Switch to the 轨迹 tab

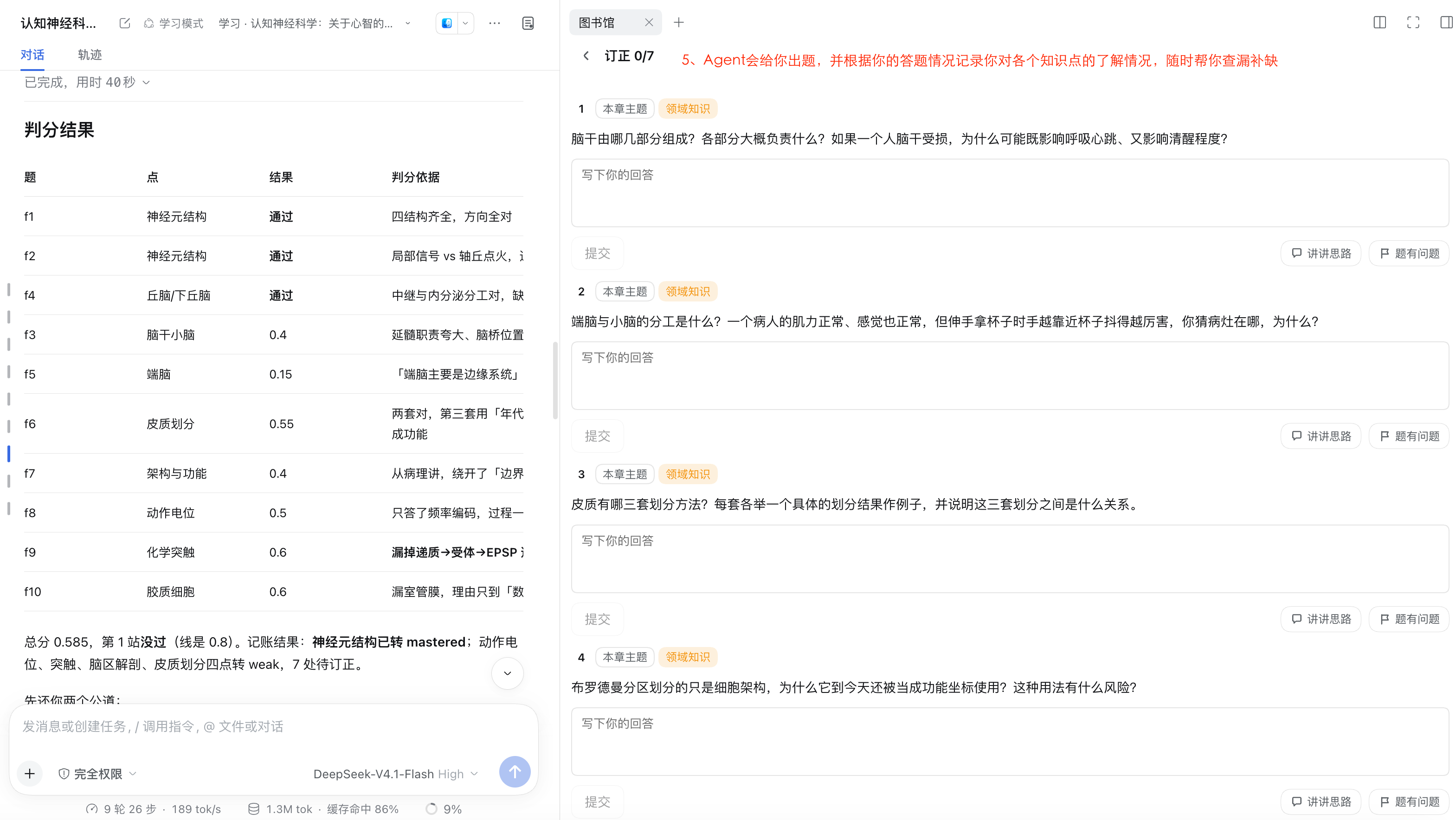(x=90, y=55)
